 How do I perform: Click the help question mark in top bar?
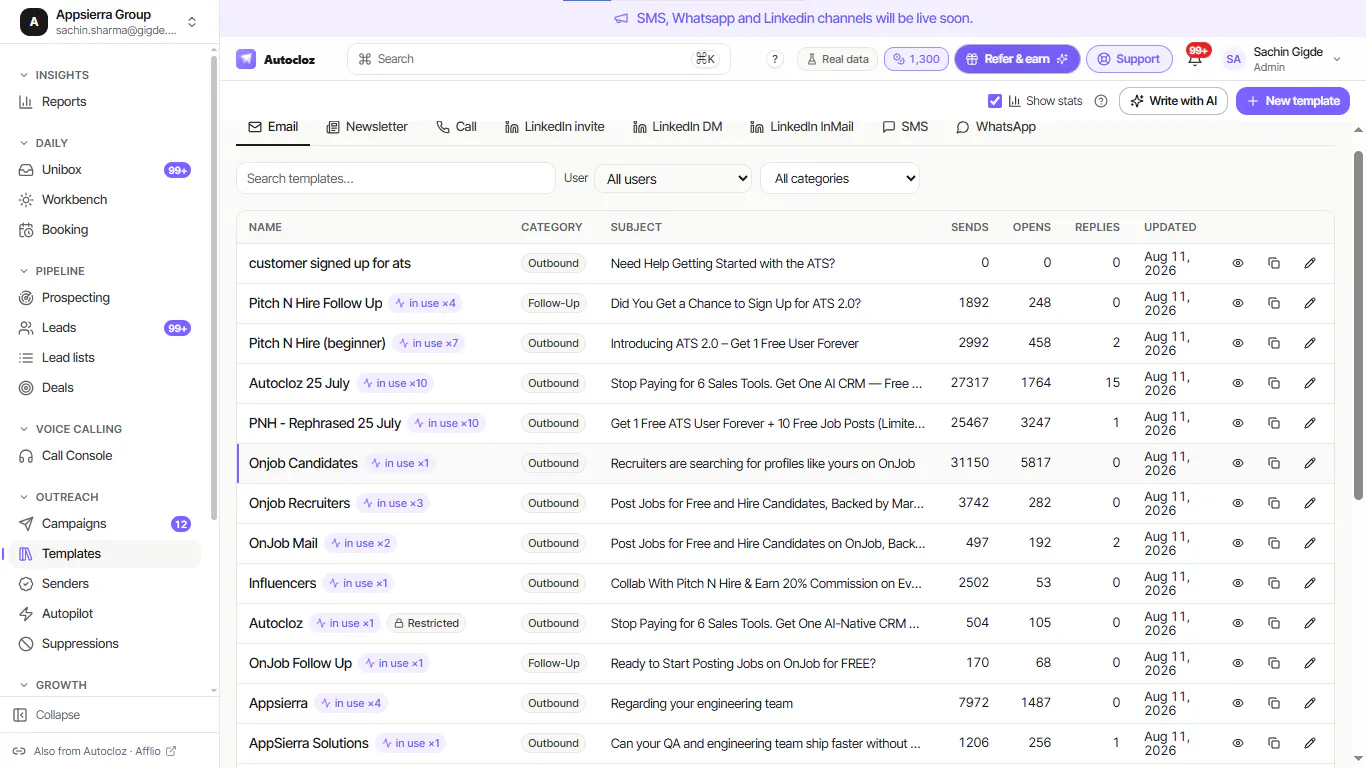(x=775, y=59)
